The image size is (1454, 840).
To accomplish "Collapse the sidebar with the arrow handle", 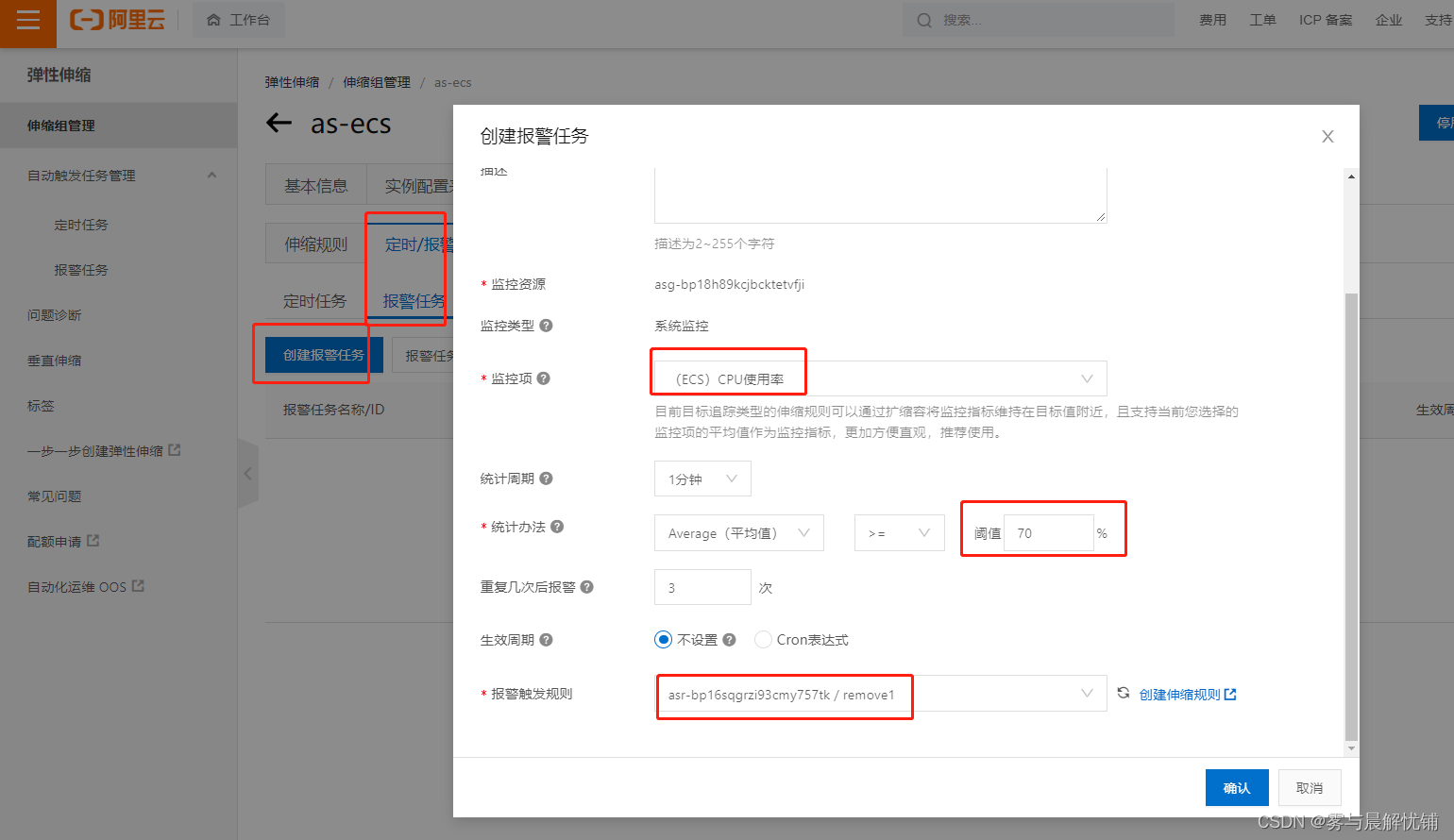I will click(248, 474).
